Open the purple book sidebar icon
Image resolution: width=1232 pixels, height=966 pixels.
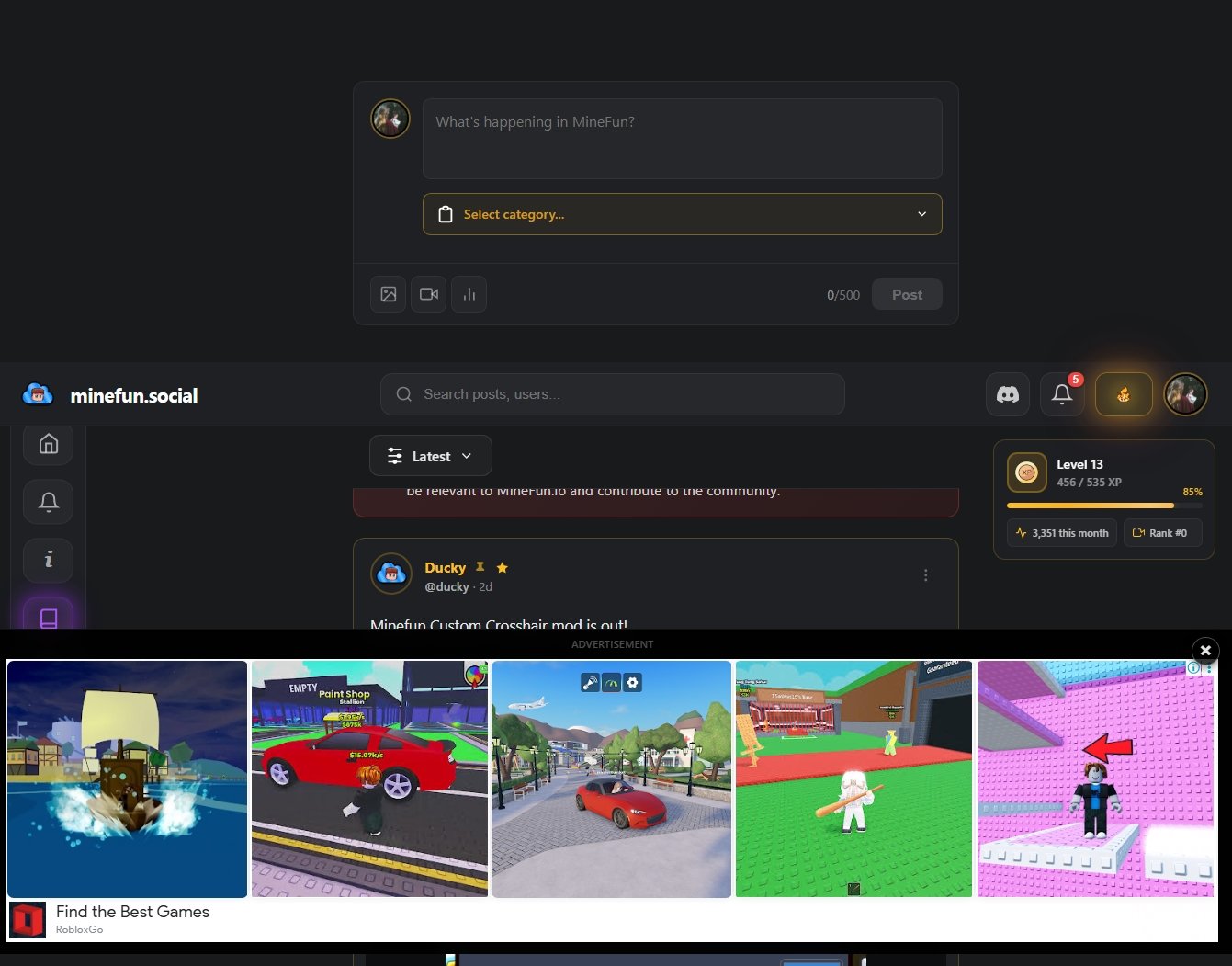pos(49,617)
